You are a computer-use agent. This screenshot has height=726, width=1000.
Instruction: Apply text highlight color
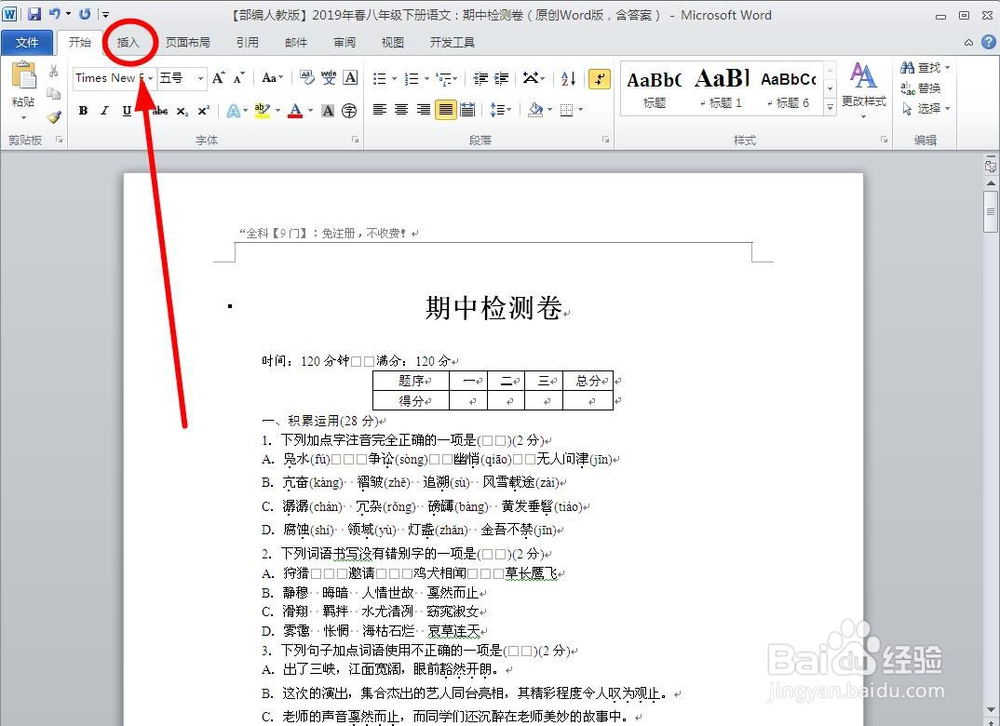261,110
